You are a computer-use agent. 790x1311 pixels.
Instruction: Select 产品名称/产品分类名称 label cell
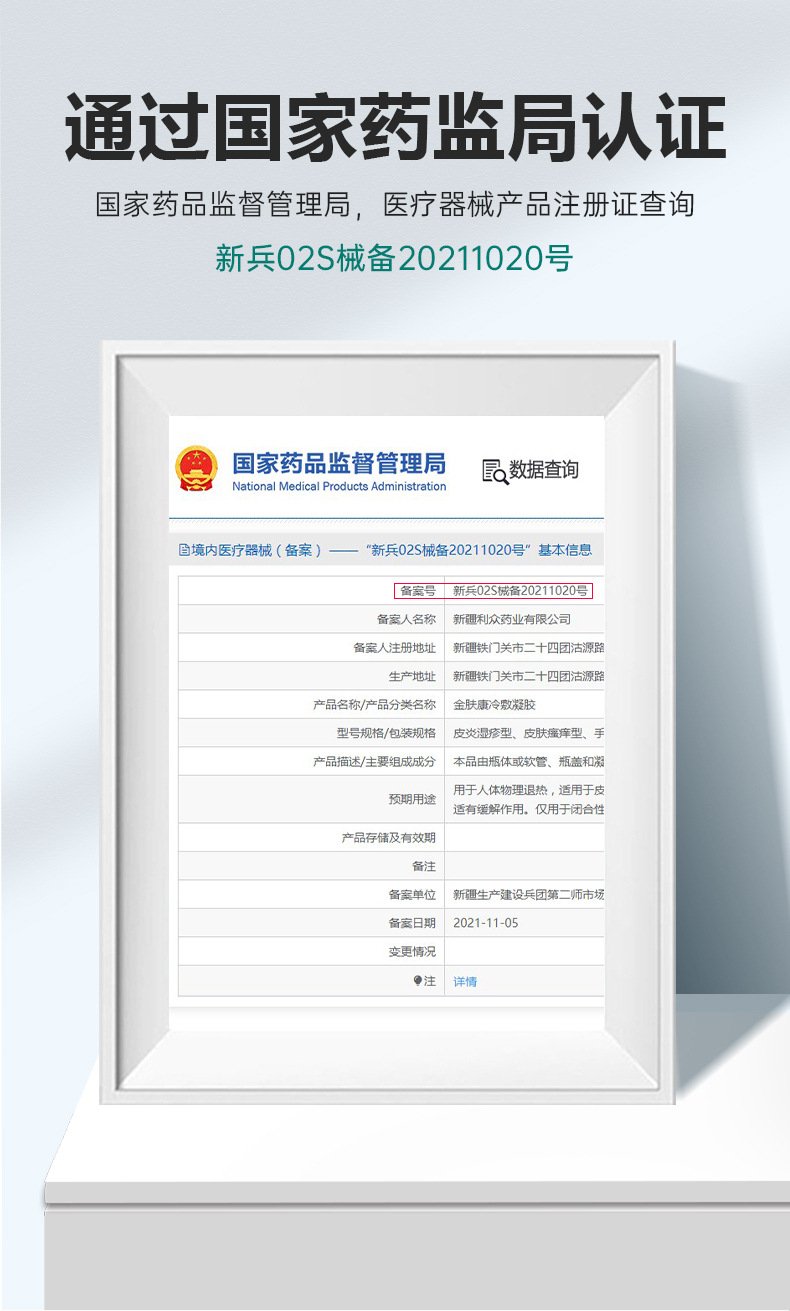point(312,704)
